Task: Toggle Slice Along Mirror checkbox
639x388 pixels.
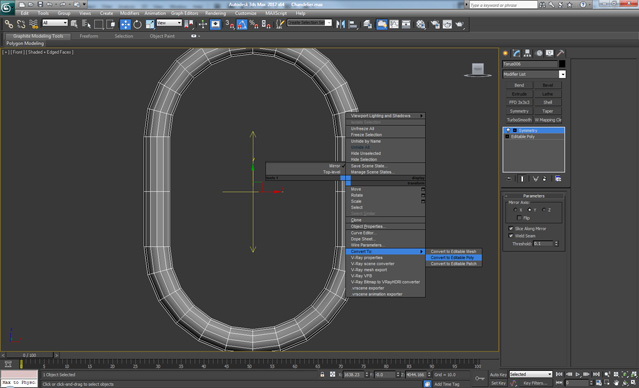Action: (x=511, y=229)
